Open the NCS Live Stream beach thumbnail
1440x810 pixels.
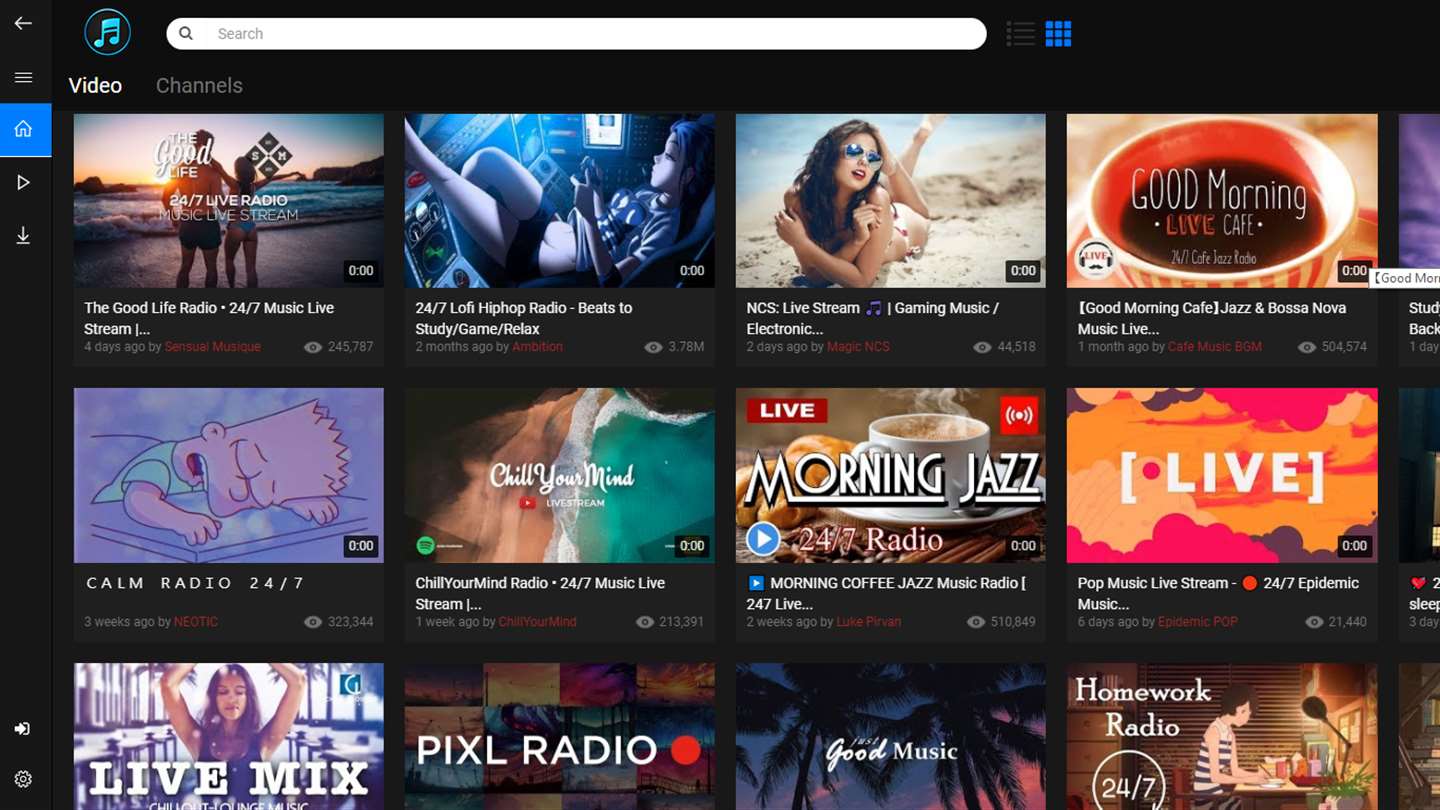click(x=891, y=201)
